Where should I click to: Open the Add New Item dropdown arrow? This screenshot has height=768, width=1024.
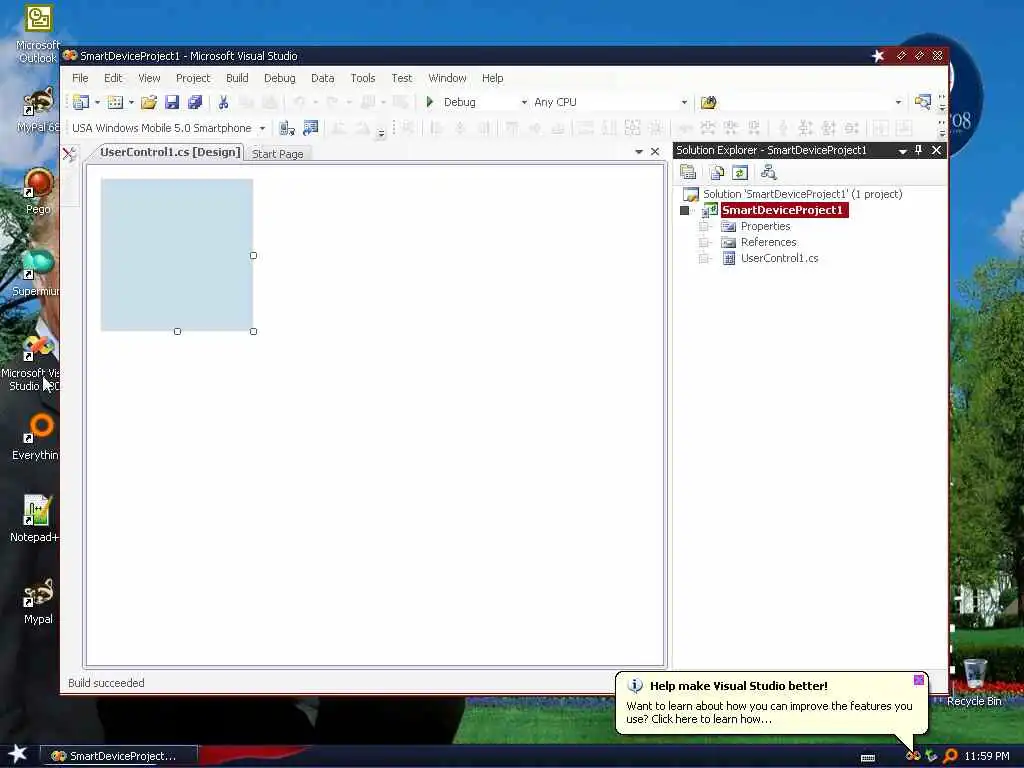click(x=131, y=102)
